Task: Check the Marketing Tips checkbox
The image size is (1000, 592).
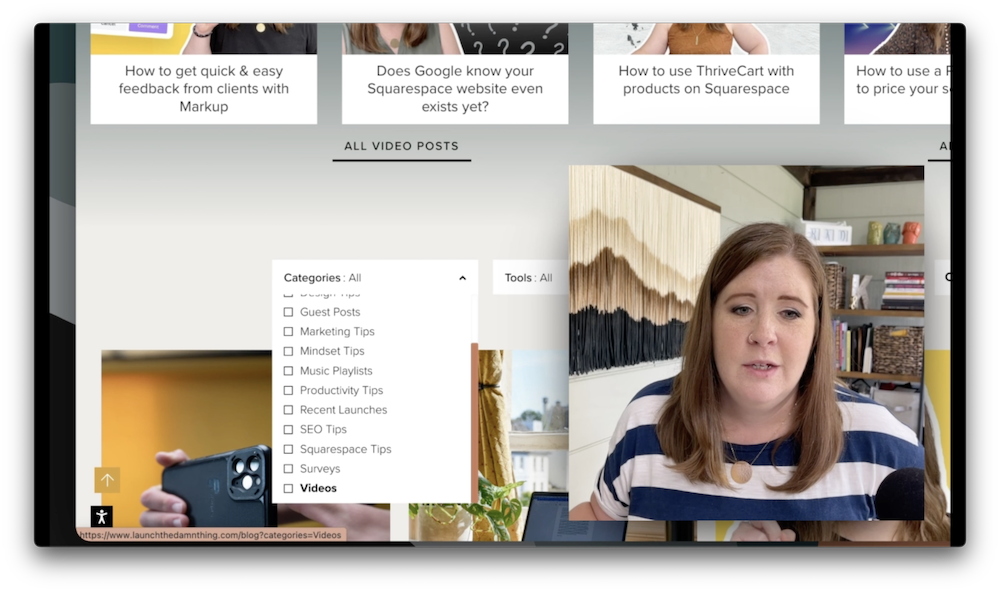Action: point(288,332)
